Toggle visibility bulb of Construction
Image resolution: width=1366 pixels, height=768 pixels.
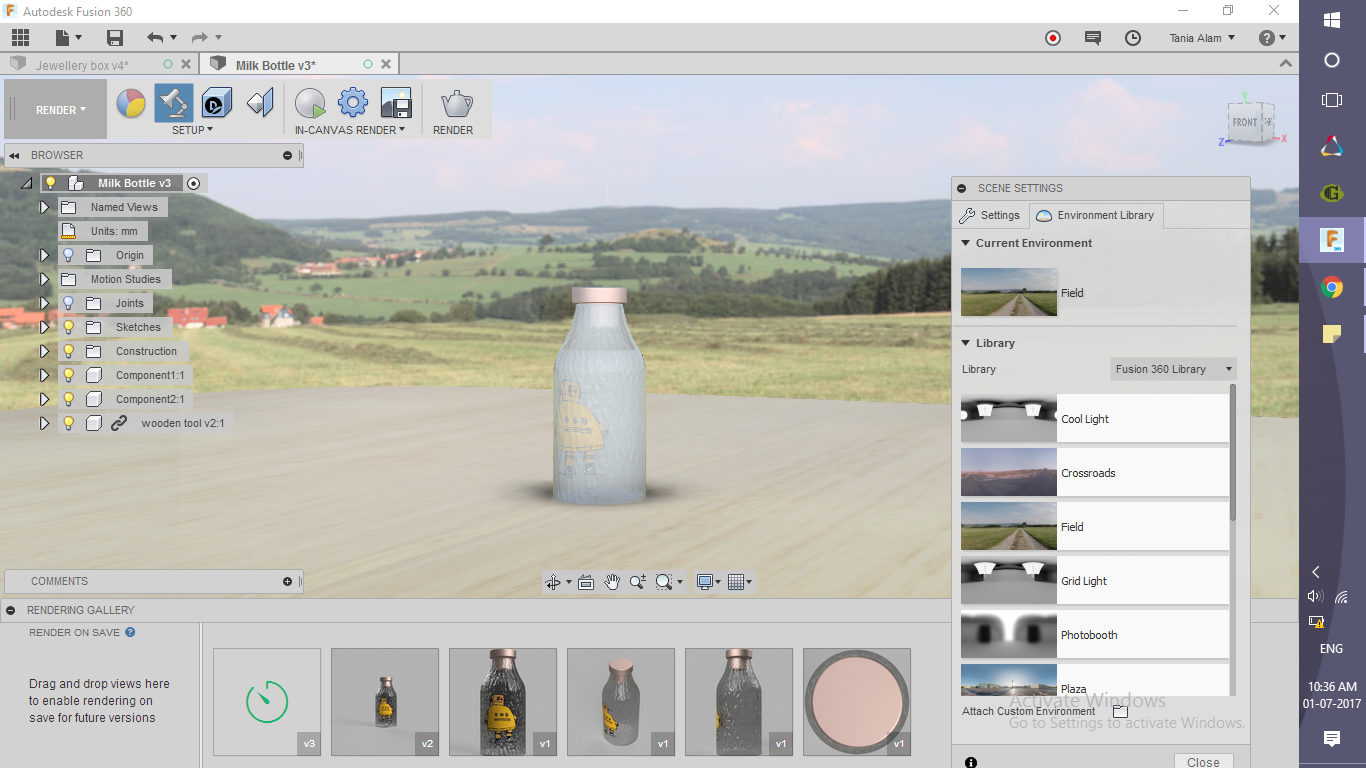pos(69,351)
